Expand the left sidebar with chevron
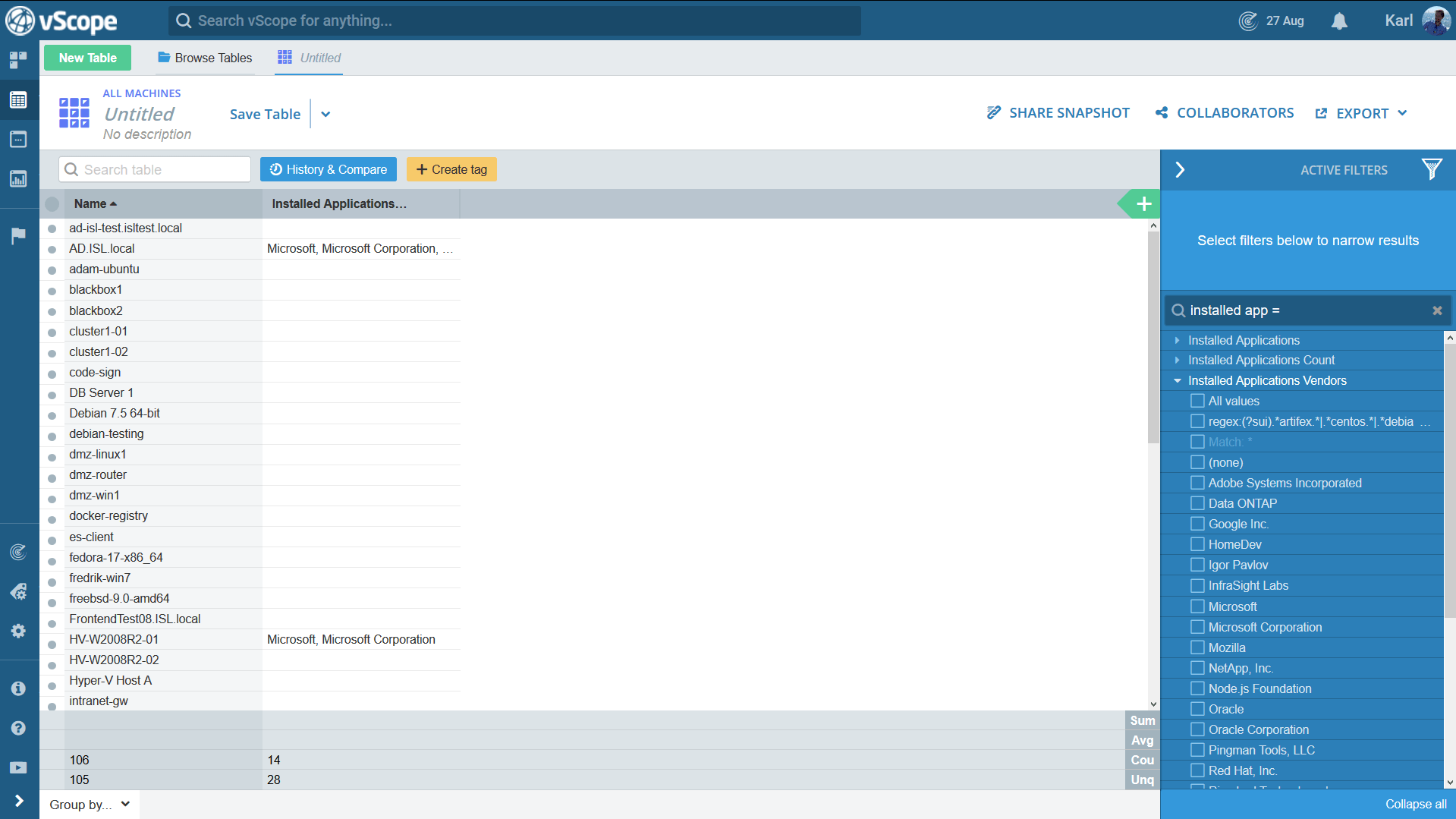This screenshot has height=819, width=1456. click(x=19, y=801)
